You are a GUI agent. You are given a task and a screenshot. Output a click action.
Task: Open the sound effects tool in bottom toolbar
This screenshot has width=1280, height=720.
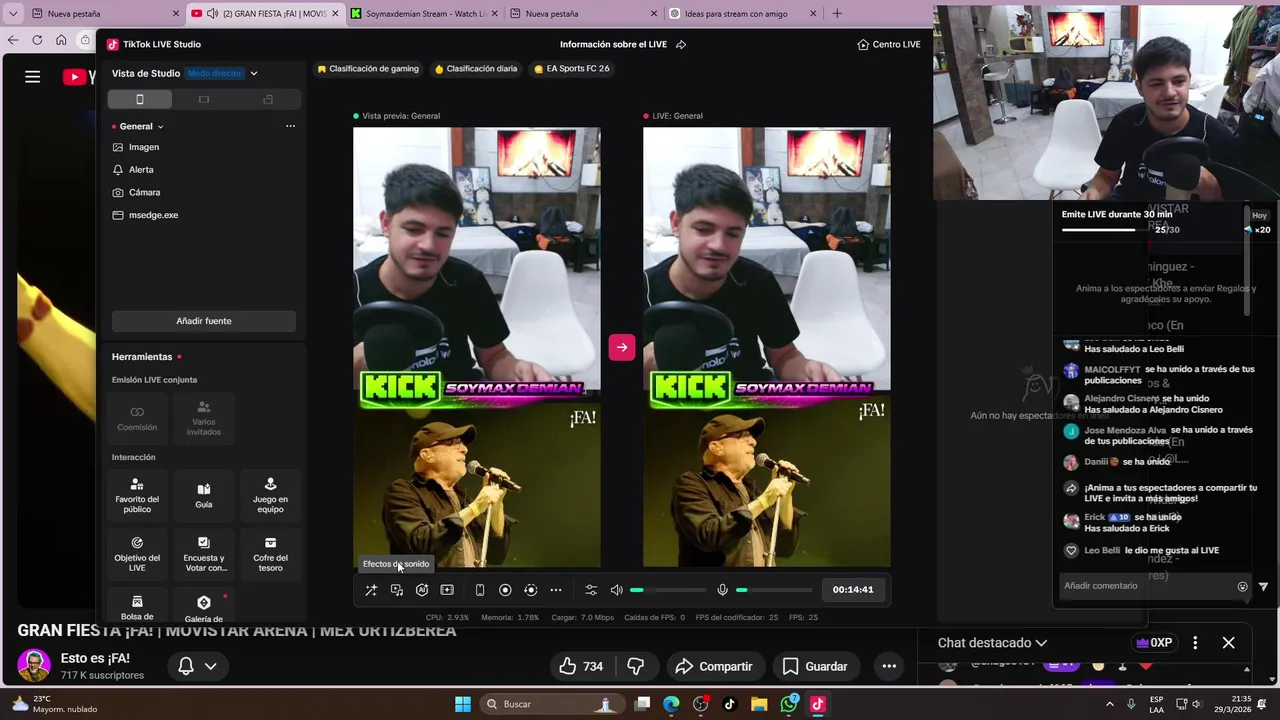(396, 590)
